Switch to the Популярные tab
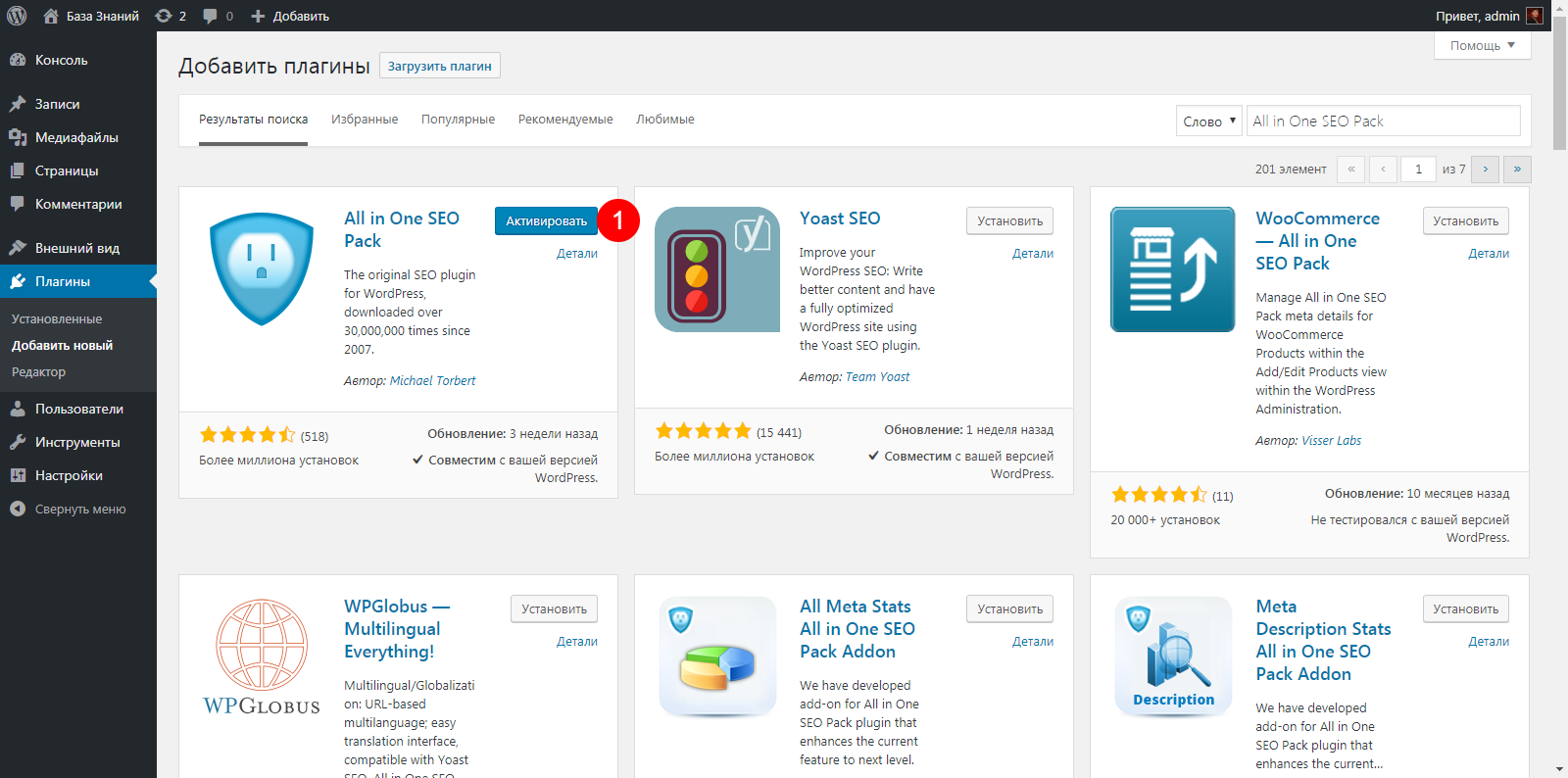 (x=458, y=120)
